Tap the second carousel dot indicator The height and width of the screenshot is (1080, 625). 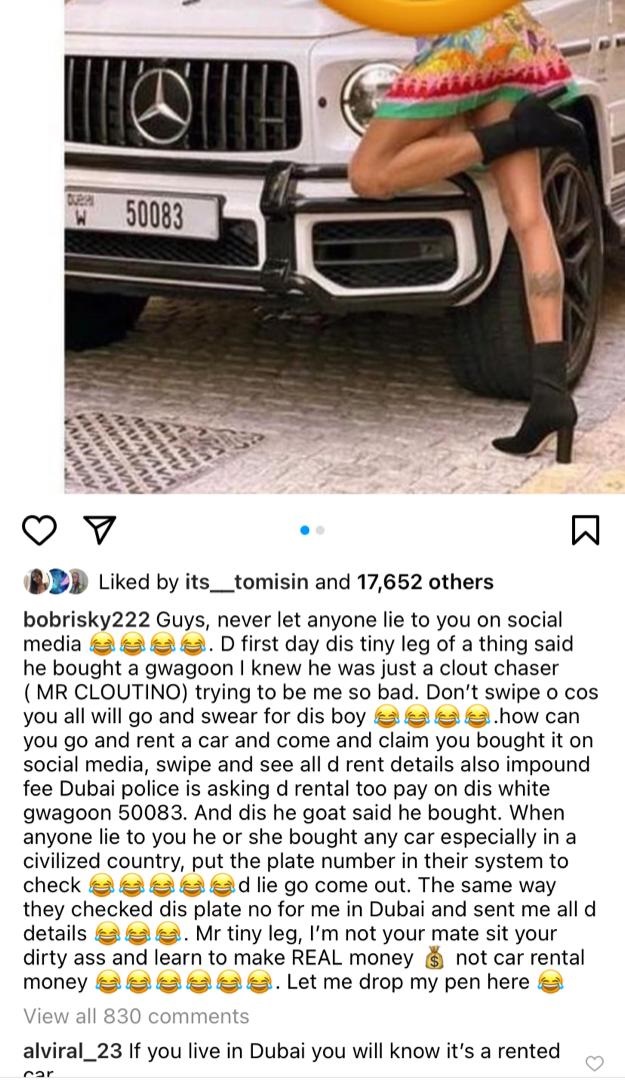(320, 530)
